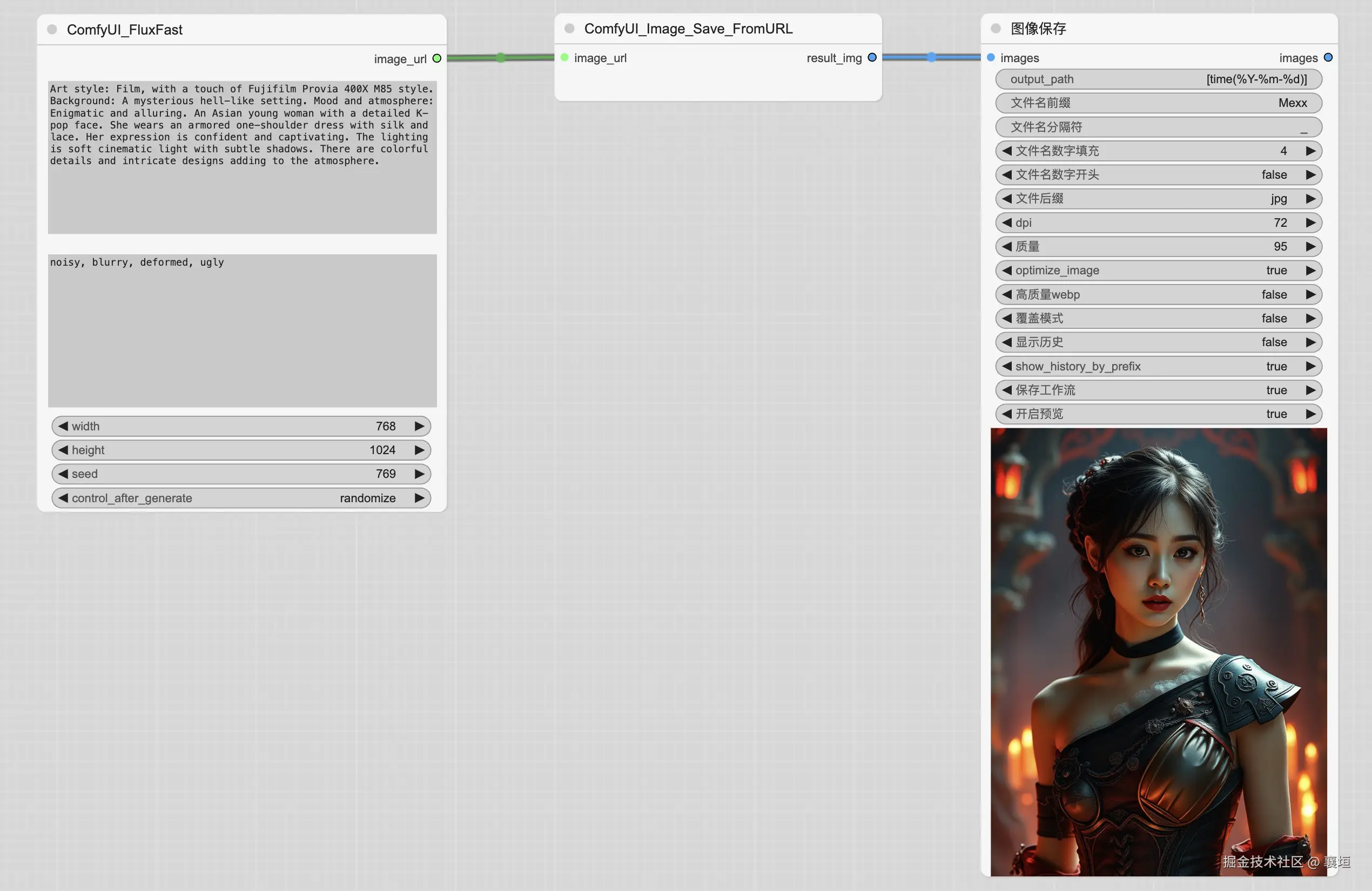Click the result_img output socket
Screen dimensions: 1372x891
click(x=872, y=57)
